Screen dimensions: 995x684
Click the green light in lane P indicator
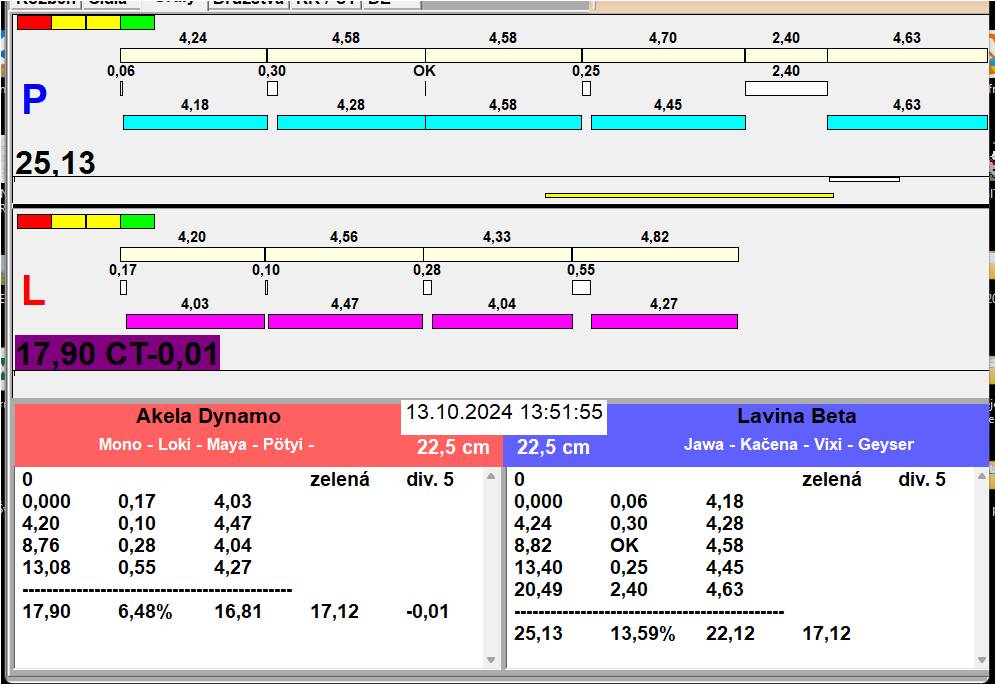point(137,22)
